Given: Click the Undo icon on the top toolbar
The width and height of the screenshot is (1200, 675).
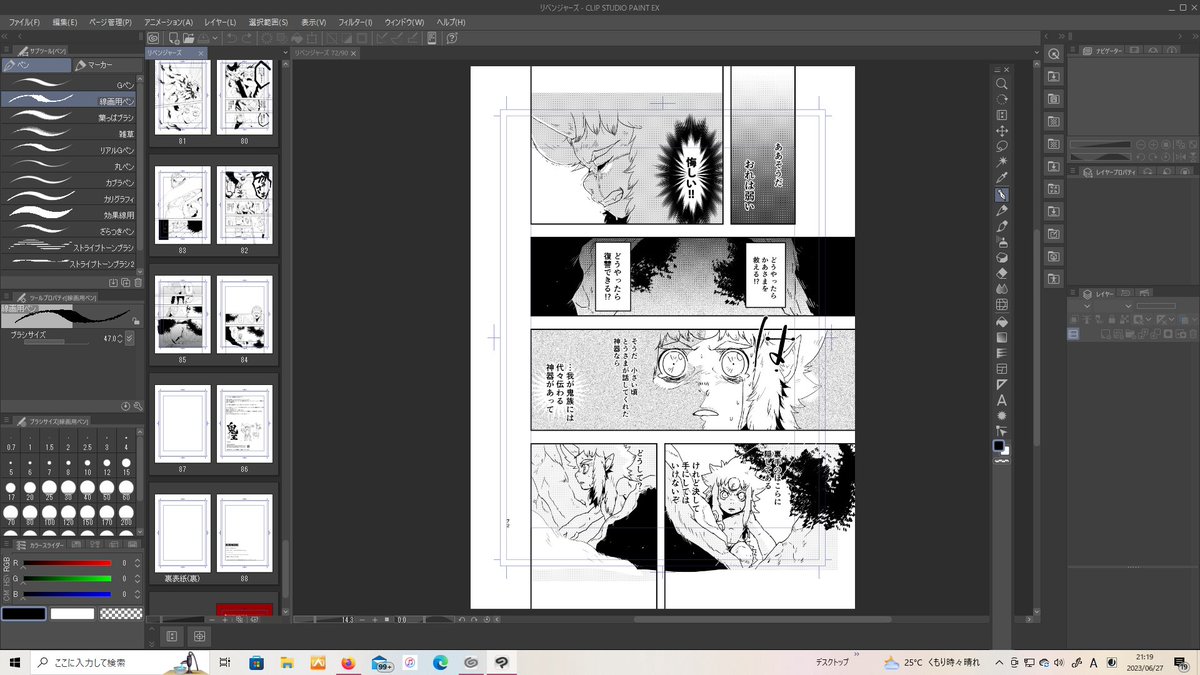Looking at the screenshot, I should (x=232, y=38).
